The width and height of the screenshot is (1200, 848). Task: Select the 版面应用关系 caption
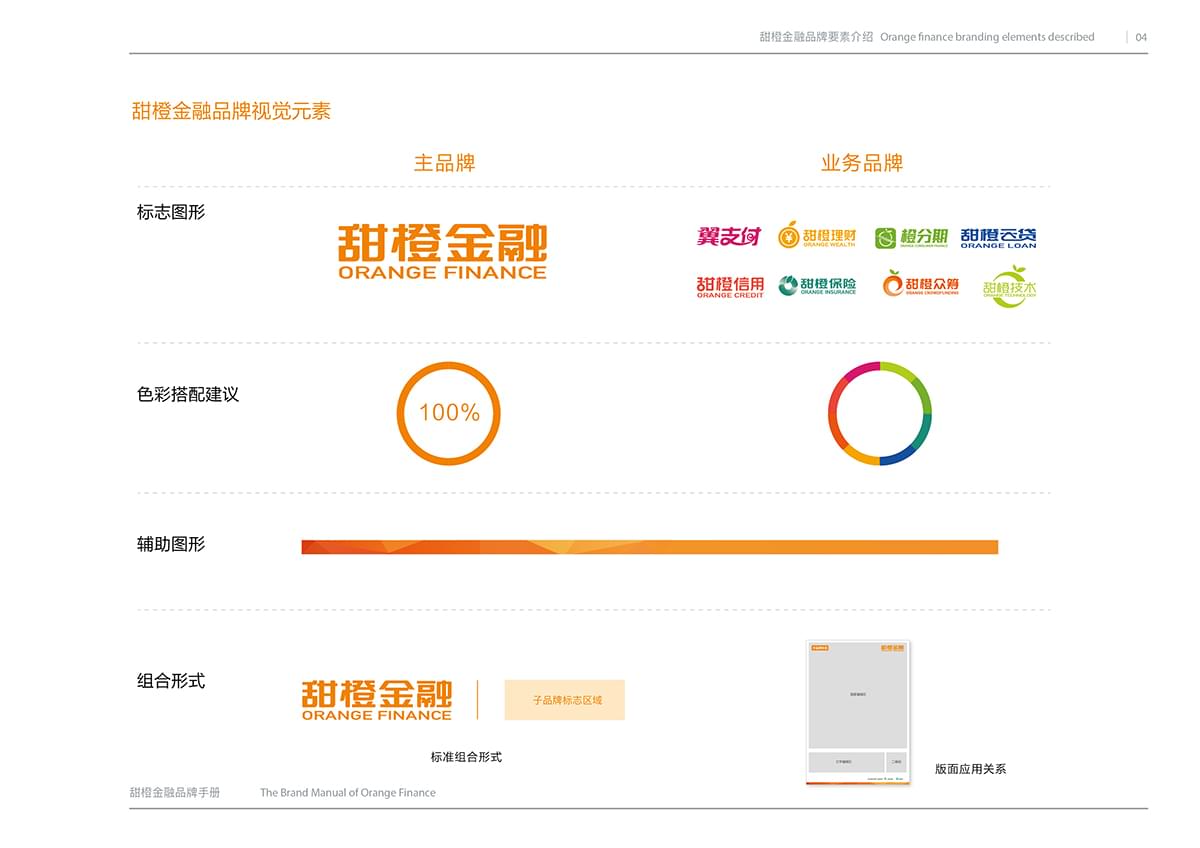[x=970, y=769]
